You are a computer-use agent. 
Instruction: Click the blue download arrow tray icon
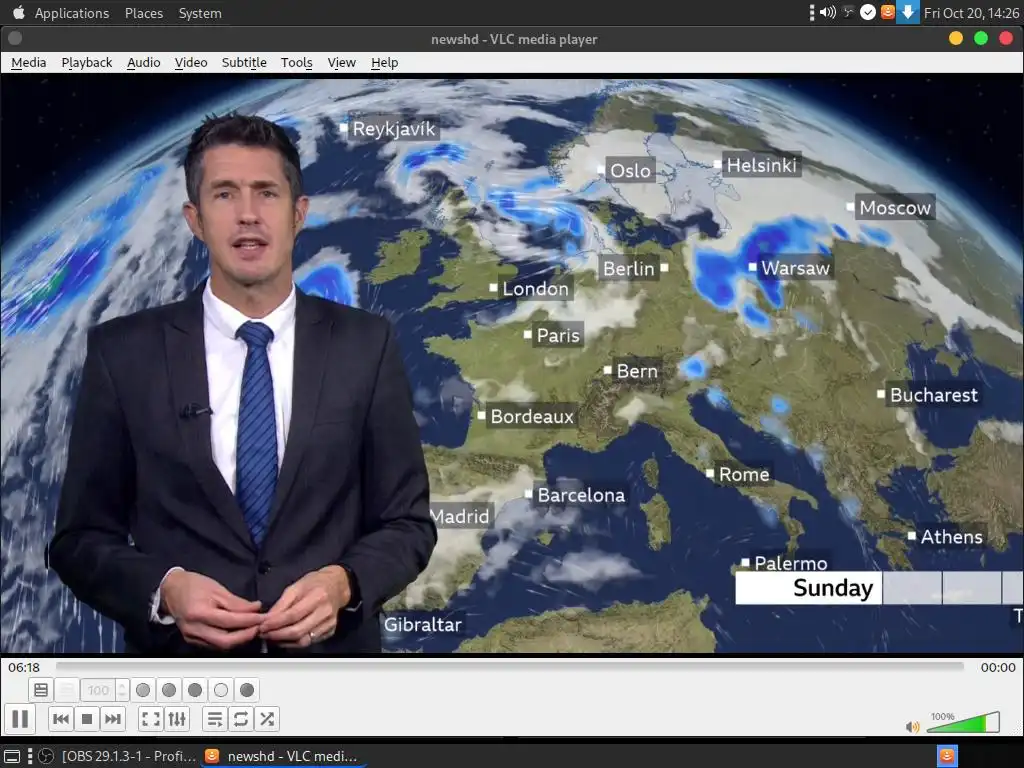908,12
